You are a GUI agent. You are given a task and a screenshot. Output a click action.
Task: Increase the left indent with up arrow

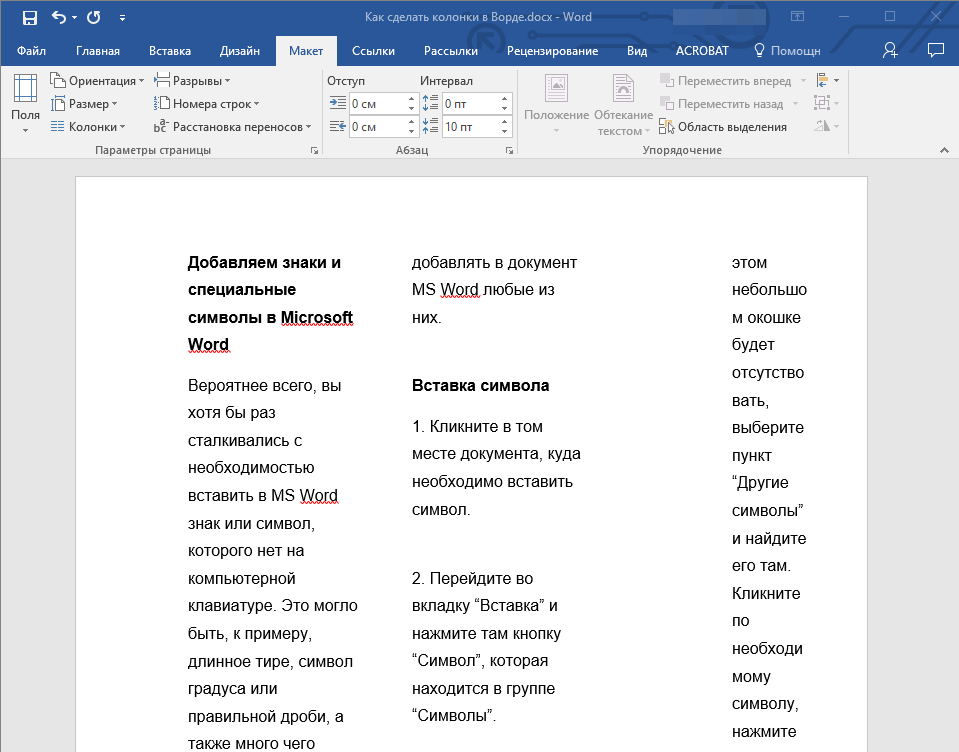click(x=411, y=98)
